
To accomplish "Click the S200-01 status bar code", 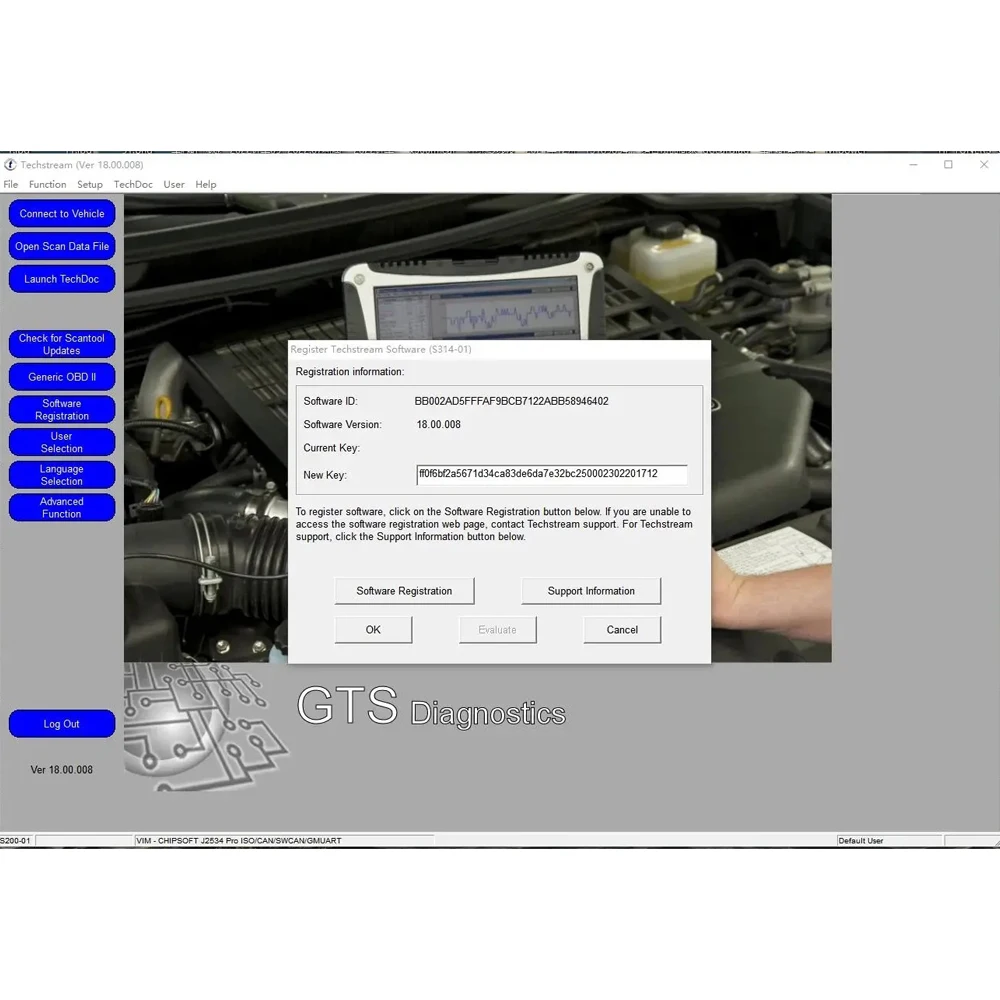I will [15, 841].
